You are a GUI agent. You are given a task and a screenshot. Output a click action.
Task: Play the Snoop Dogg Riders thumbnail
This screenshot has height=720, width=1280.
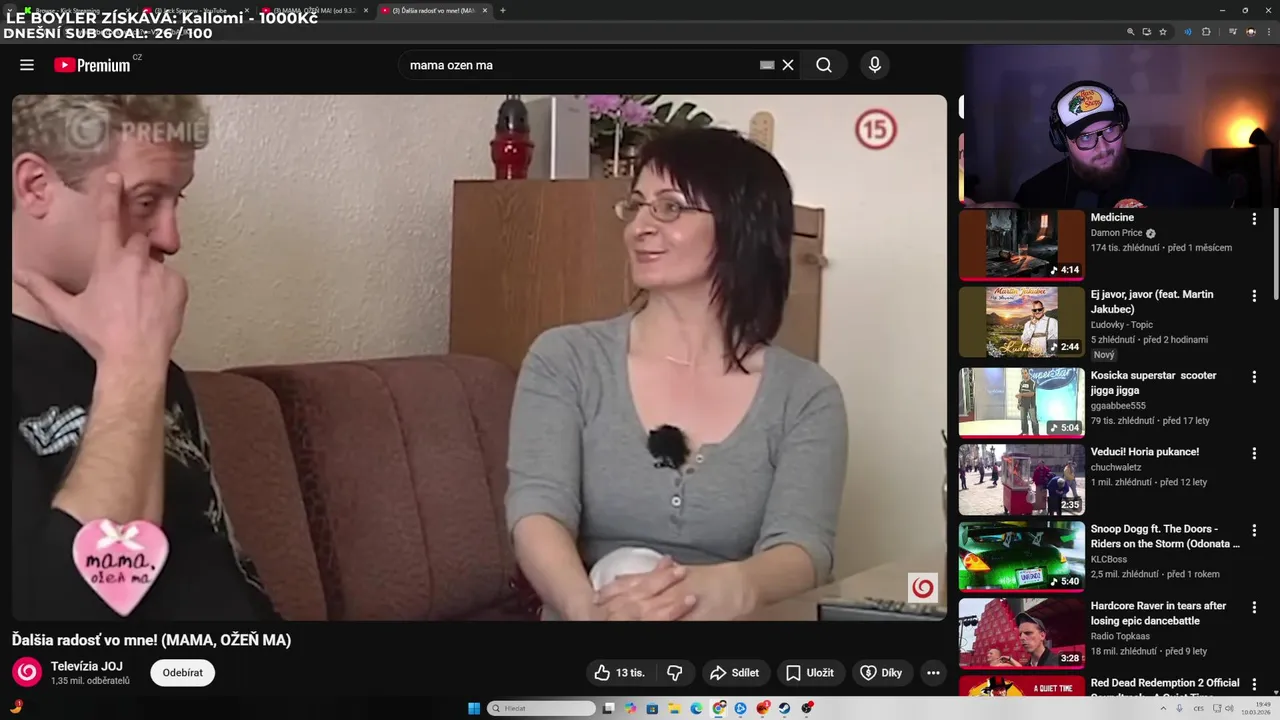pos(1022,557)
